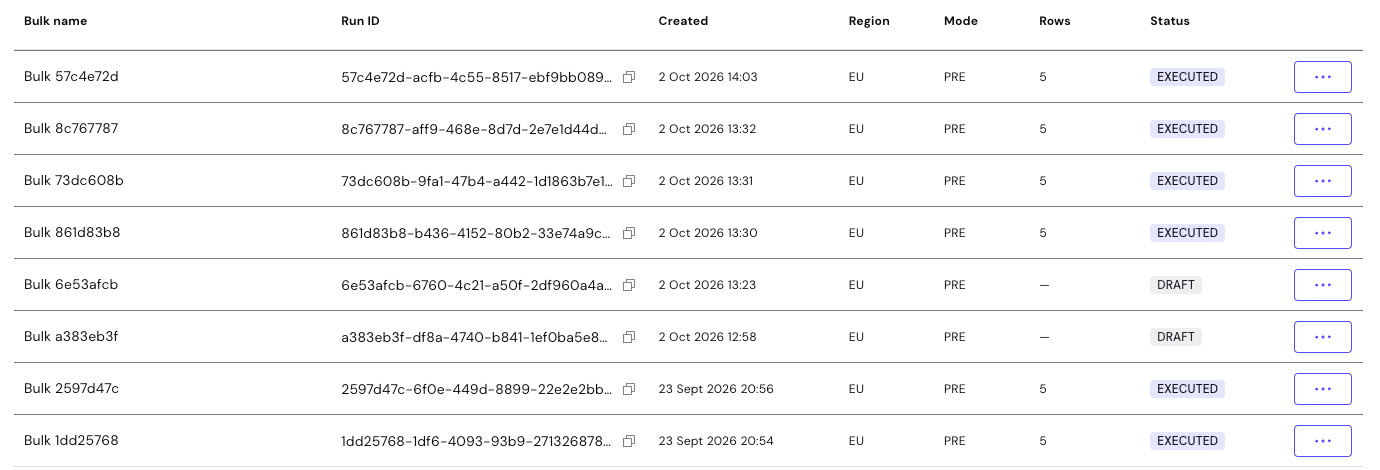Click Run ID text starting 73dc608b-9fa1
This screenshot has height=470, width=1380.
477,181
